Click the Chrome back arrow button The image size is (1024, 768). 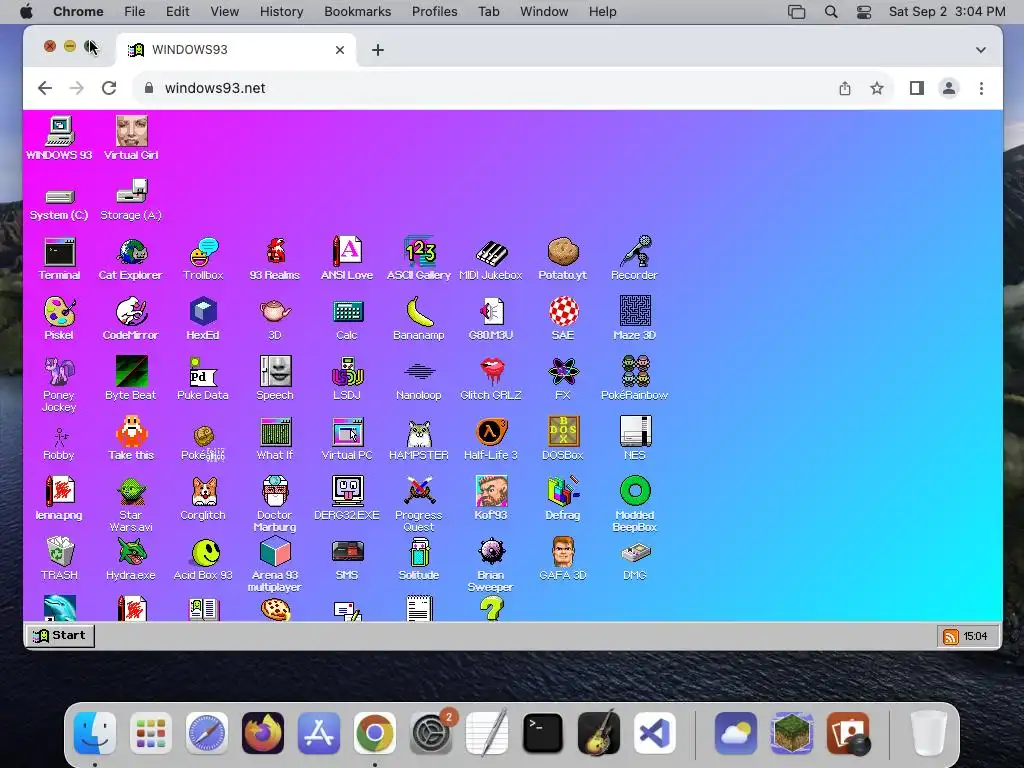click(x=44, y=88)
